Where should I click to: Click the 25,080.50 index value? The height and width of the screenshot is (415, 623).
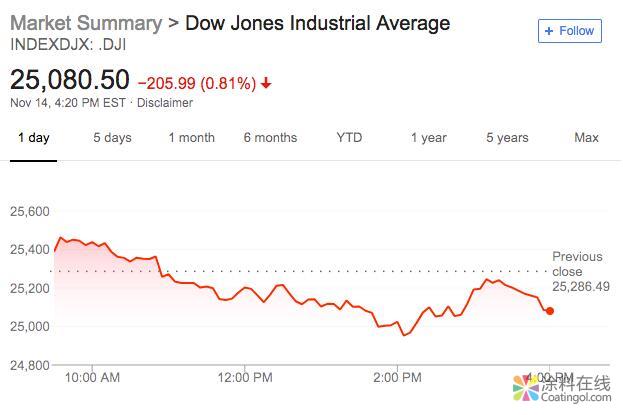click(70, 80)
